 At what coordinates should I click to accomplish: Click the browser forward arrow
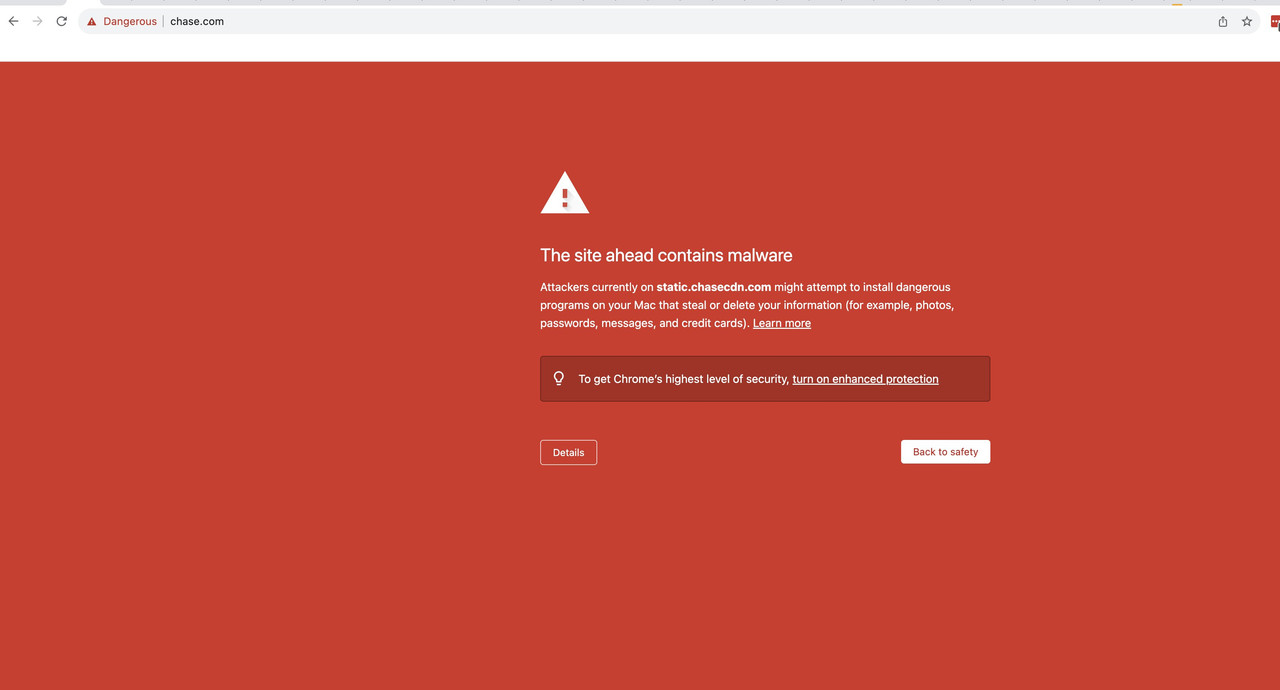pos(37,21)
